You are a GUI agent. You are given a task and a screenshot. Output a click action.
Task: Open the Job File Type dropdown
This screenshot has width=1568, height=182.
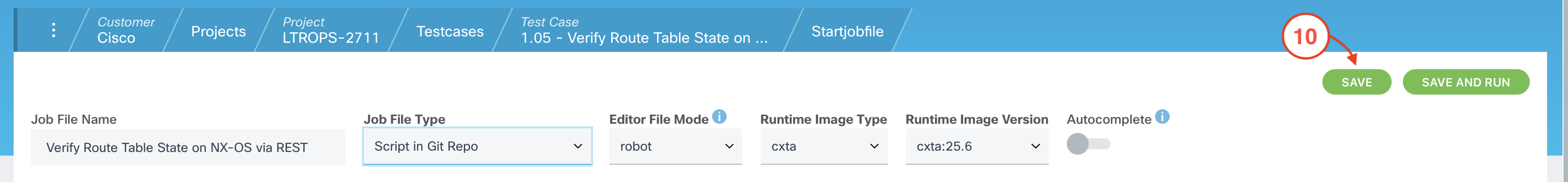[x=477, y=146]
